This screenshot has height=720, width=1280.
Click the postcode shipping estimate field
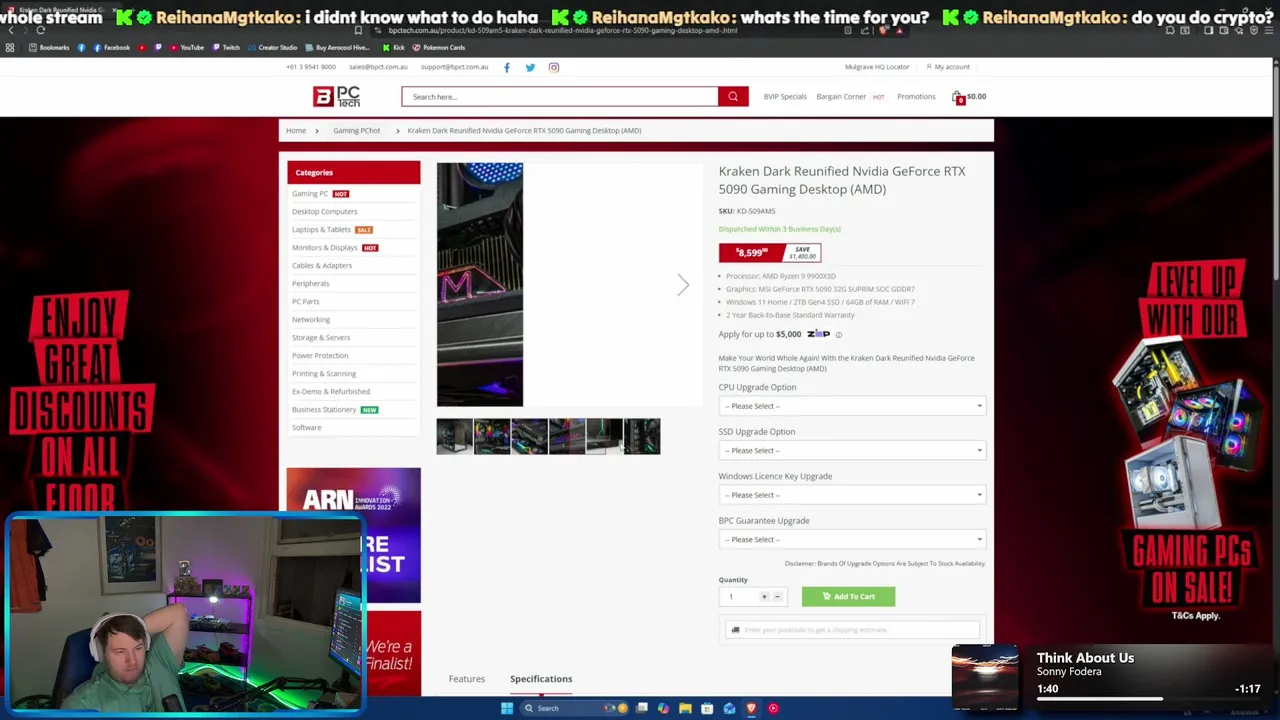point(852,630)
